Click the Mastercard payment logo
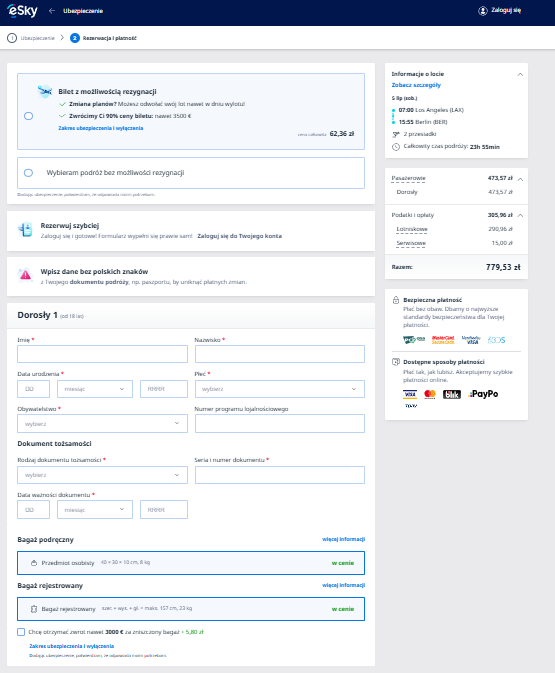This screenshot has width=555, height=673. 430,394
